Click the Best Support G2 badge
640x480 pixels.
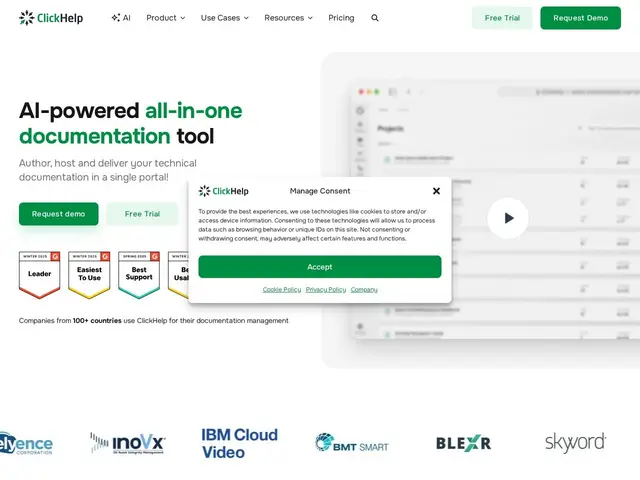coord(139,275)
